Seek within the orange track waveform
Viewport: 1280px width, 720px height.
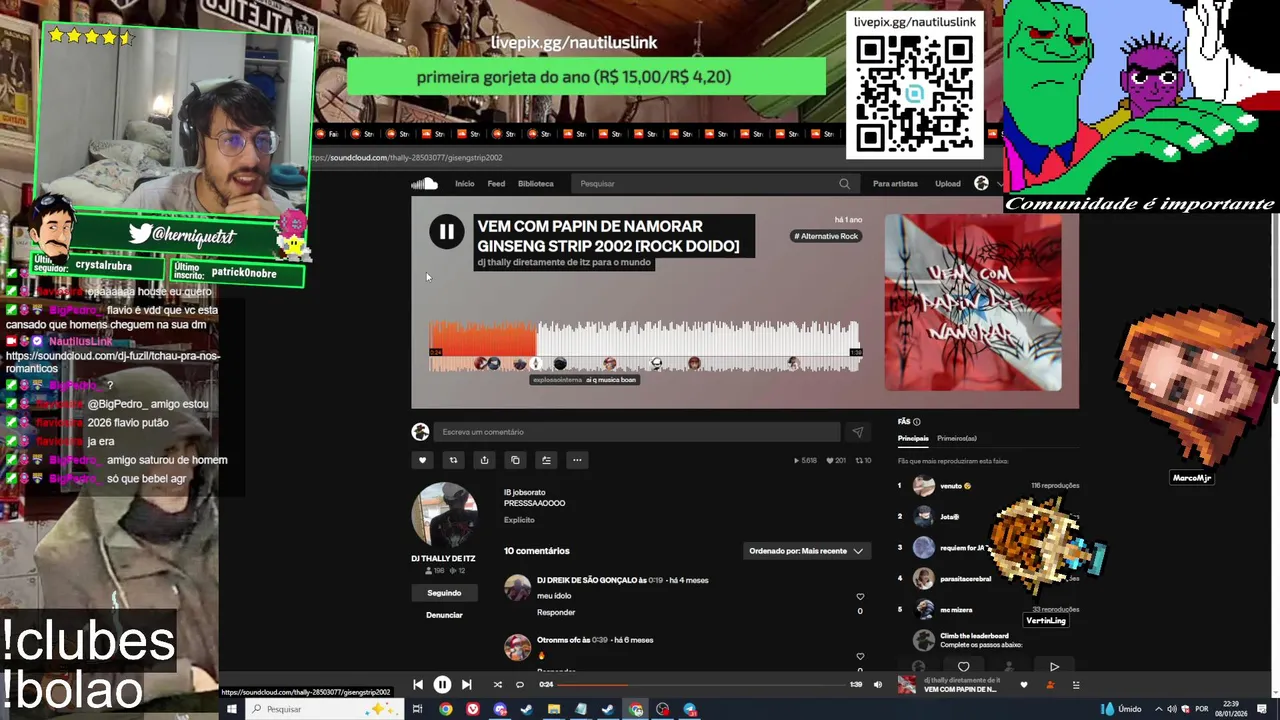click(x=483, y=338)
